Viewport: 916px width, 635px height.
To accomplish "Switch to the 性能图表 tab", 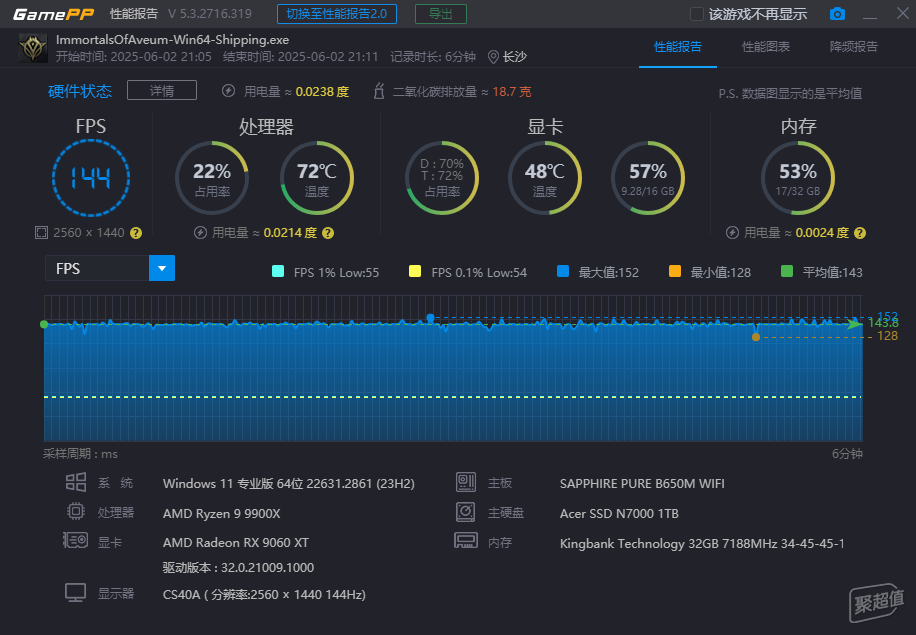I will 766,47.
